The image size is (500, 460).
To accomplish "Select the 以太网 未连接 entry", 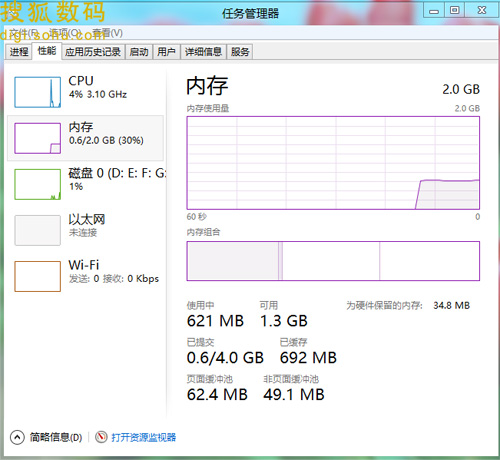I will click(x=86, y=230).
